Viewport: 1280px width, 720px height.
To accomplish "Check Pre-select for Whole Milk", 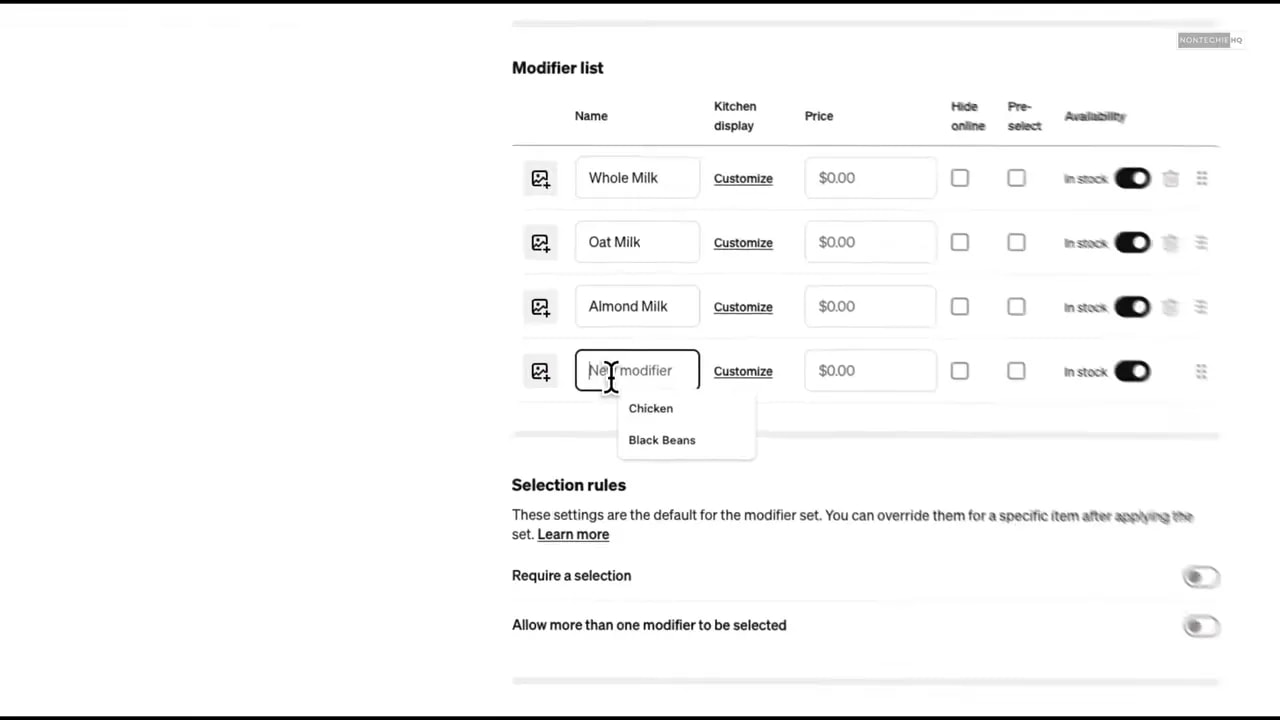I will 1016,178.
